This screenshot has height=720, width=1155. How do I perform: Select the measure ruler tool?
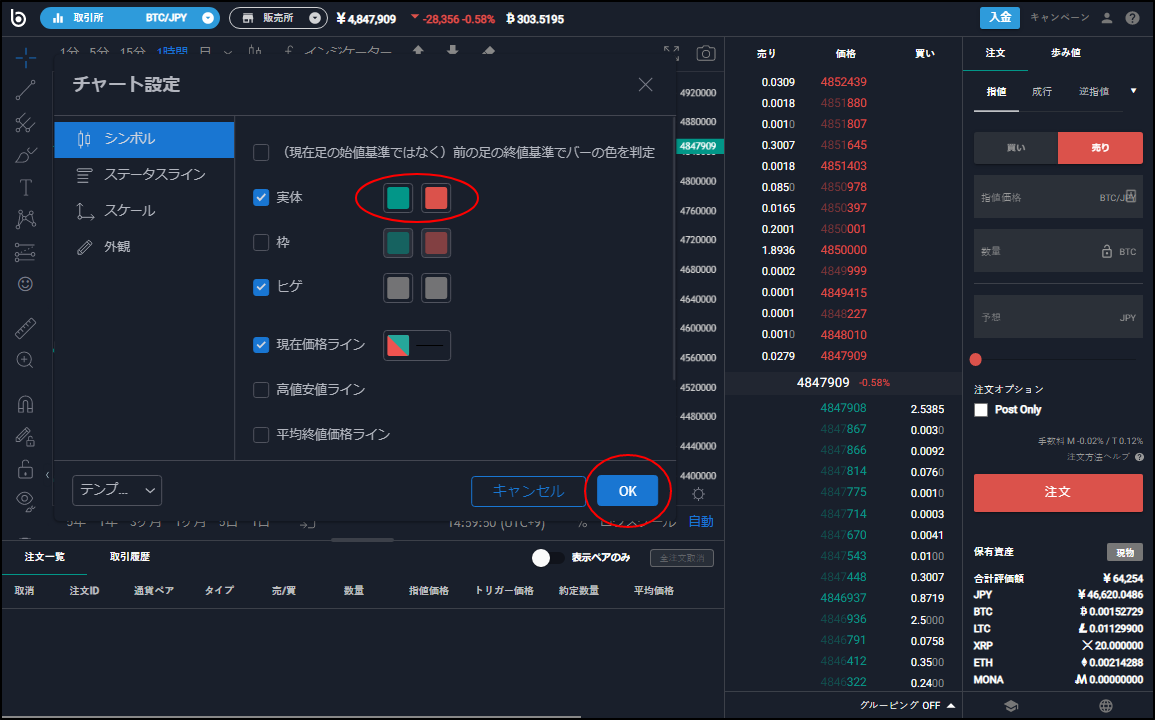pos(25,327)
